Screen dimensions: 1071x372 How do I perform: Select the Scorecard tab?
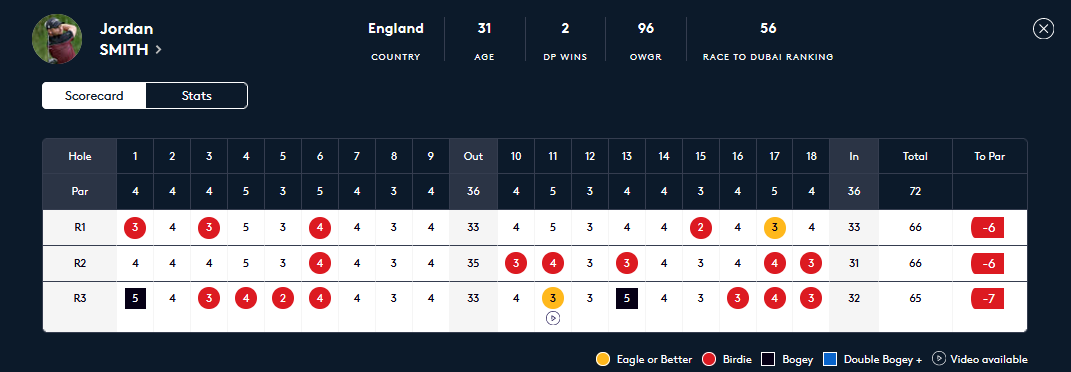pos(94,96)
